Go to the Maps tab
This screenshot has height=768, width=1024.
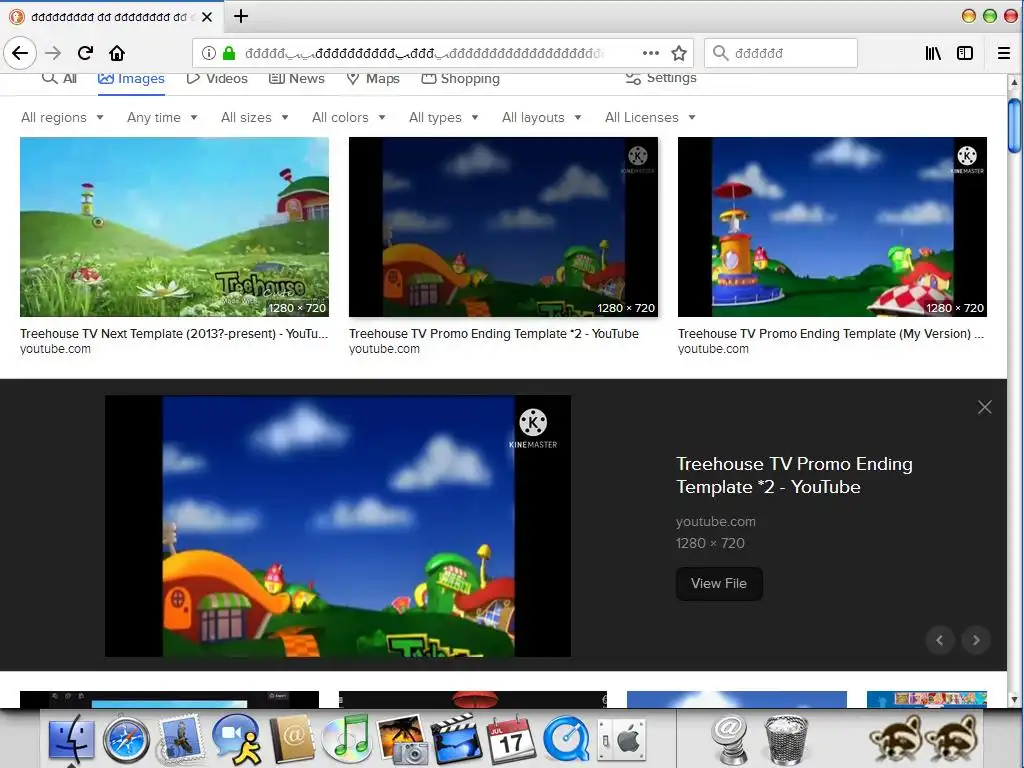[372, 78]
